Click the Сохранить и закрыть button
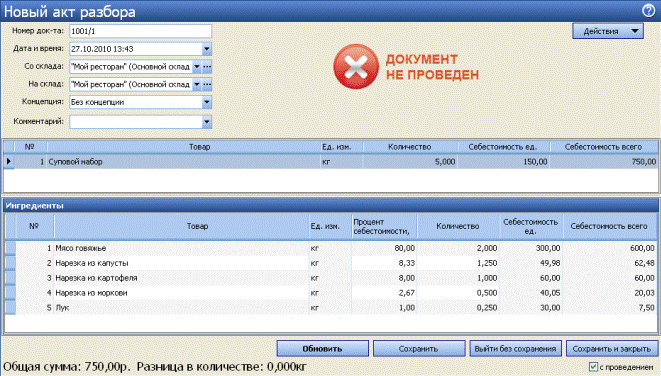The width and height of the screenshot is (661, 376). (612, 349)
